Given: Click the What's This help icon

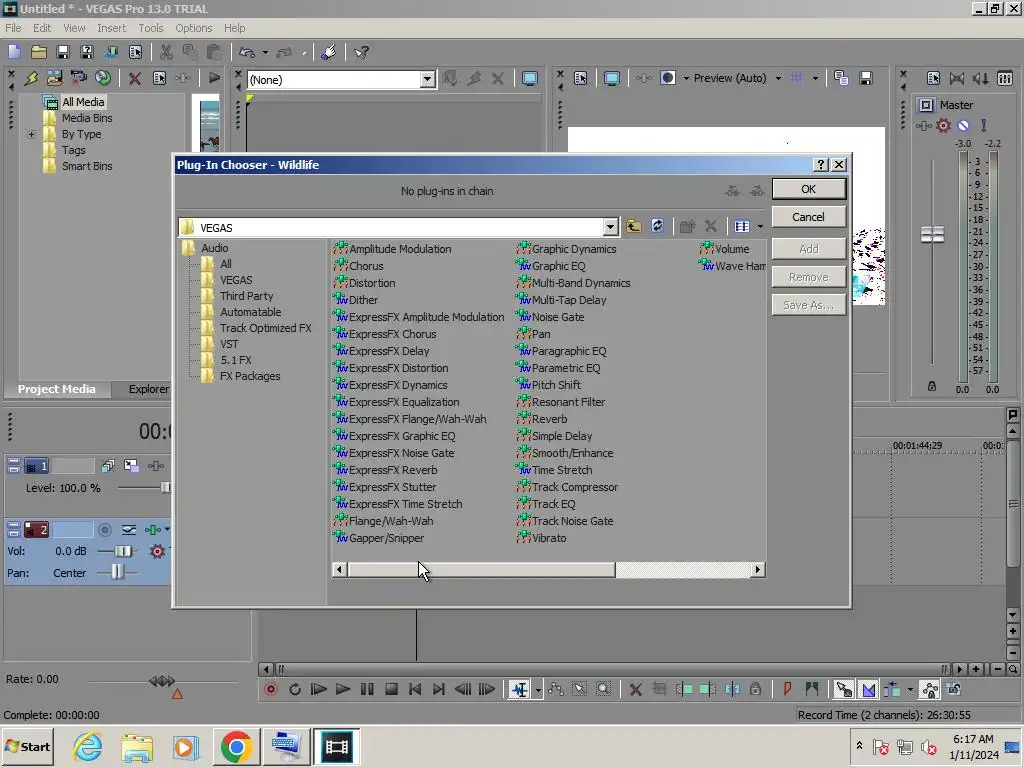Looking at the screenshot, I should click(x=361, y=52).
